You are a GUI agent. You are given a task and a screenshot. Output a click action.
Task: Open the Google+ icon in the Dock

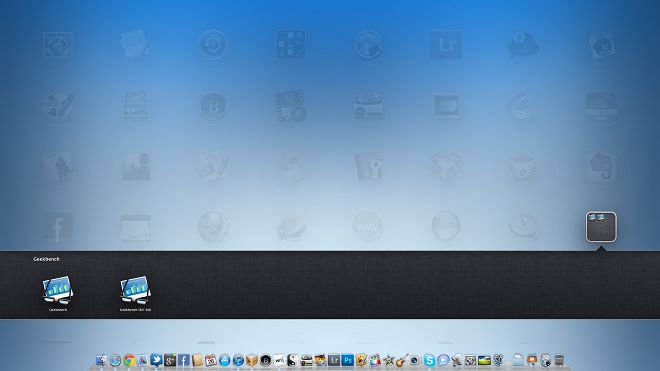(170, 360)
